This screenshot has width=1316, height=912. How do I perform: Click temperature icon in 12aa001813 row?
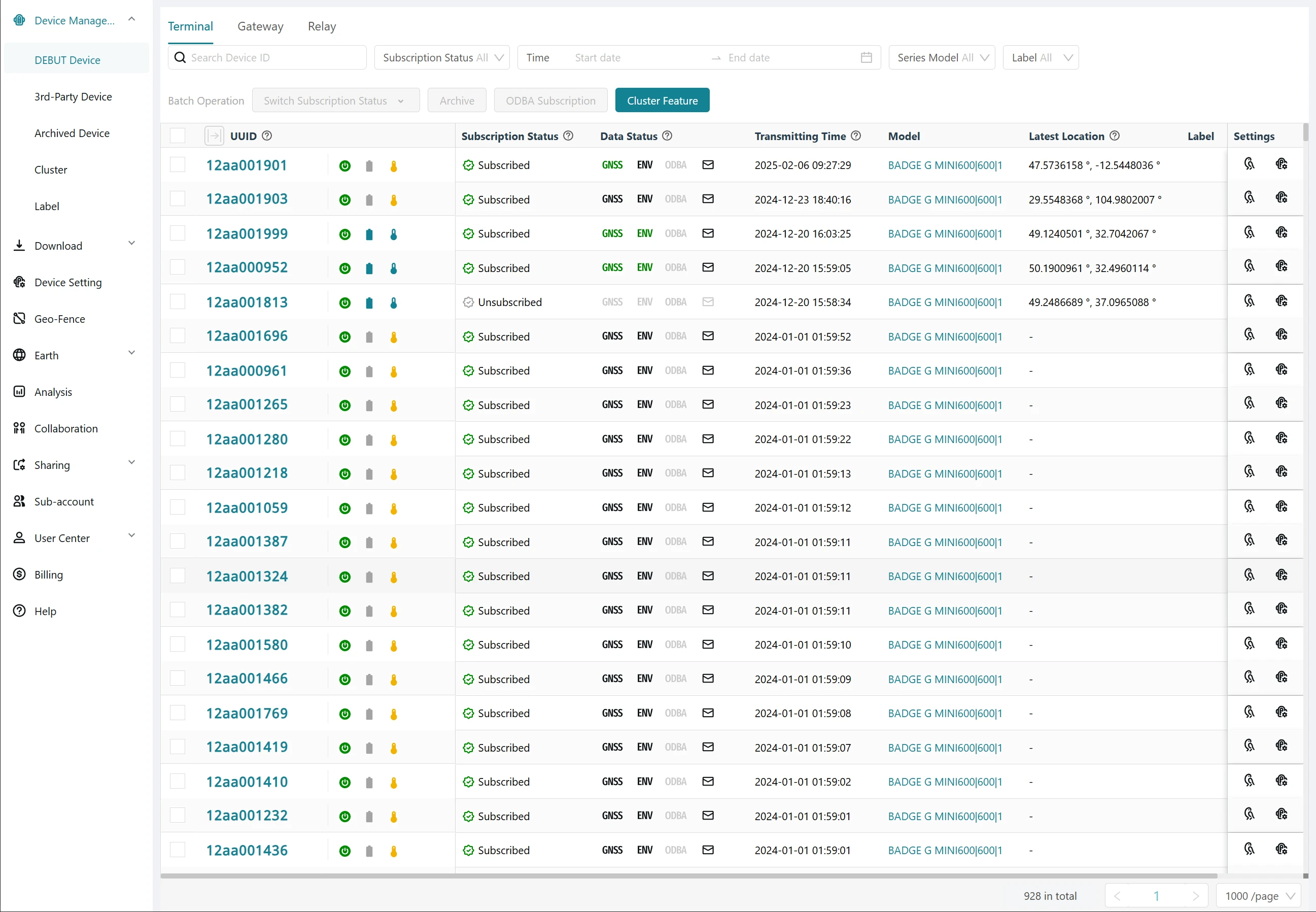tap(394, 303)
